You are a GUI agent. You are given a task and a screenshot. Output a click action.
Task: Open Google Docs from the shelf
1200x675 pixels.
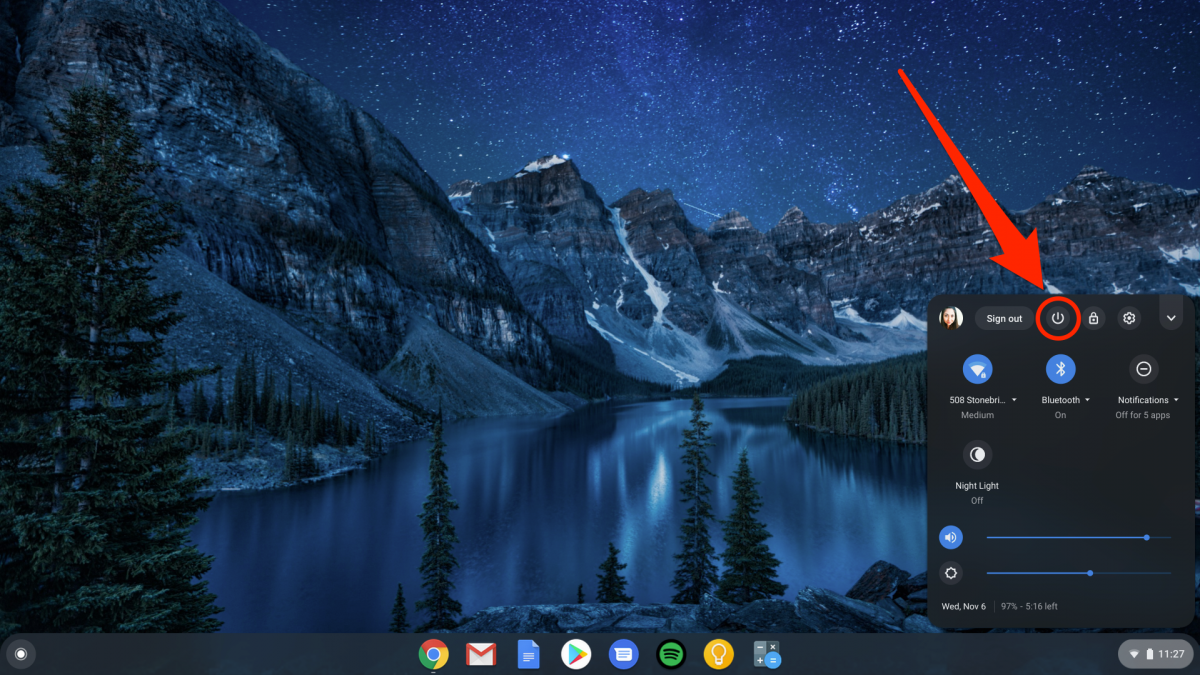pyautogui.click(x=529, y=655)
